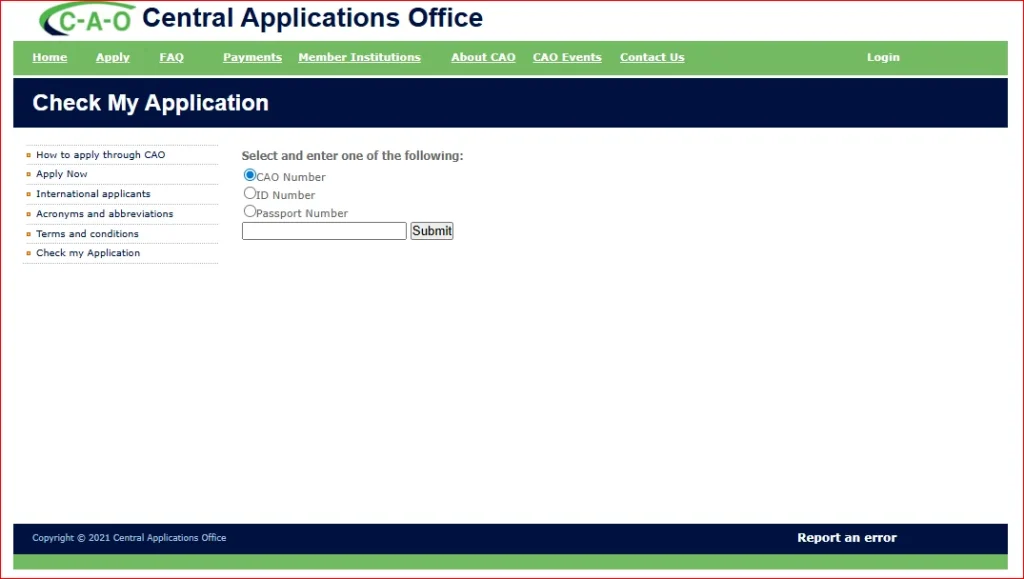
Task: Click Check my Application sidebar link
Action: pyautogui.click(x=88, y=253)
